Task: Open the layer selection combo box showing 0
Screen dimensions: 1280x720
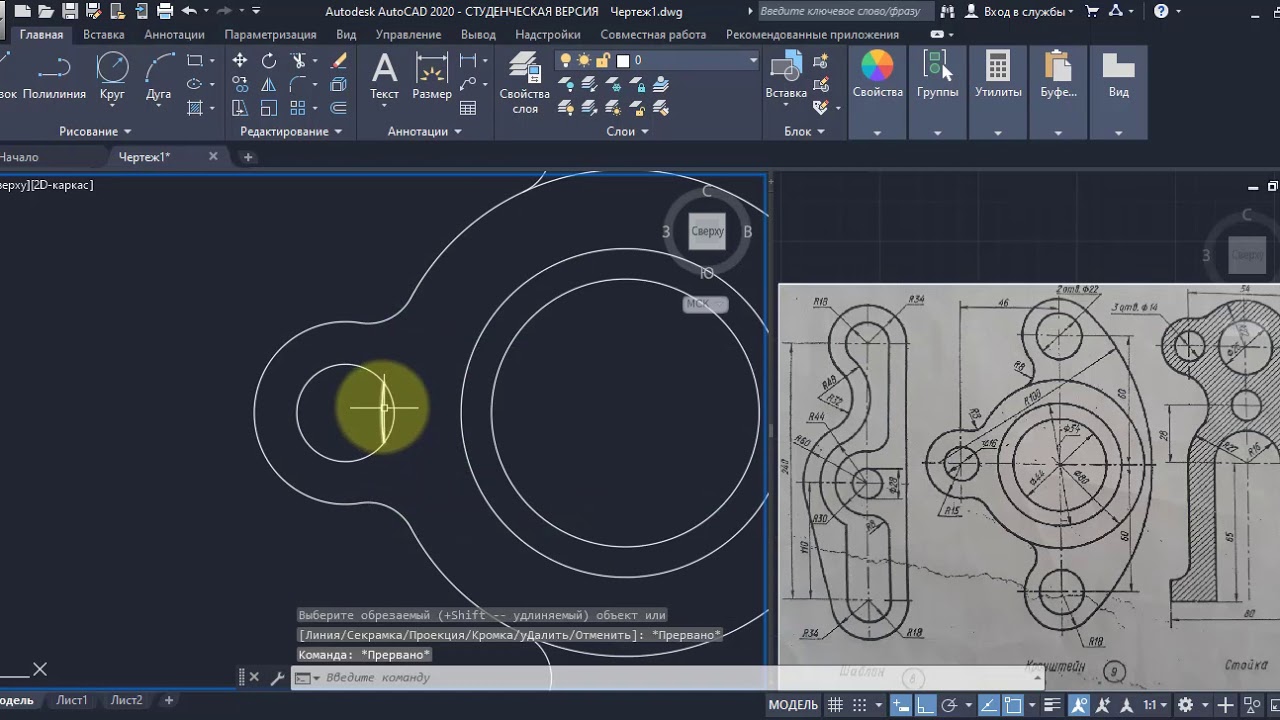Action: click(x=658, y=61)
